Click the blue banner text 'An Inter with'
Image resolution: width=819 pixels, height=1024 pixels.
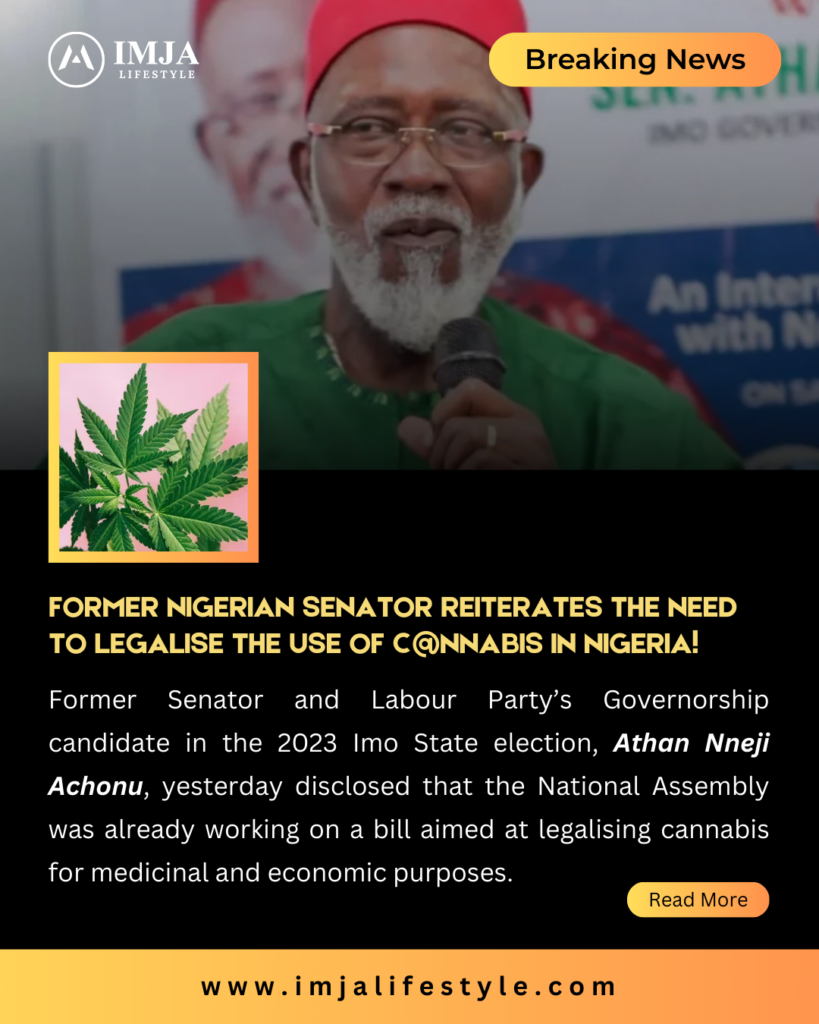pyautogui.click(x=731, y=313)
